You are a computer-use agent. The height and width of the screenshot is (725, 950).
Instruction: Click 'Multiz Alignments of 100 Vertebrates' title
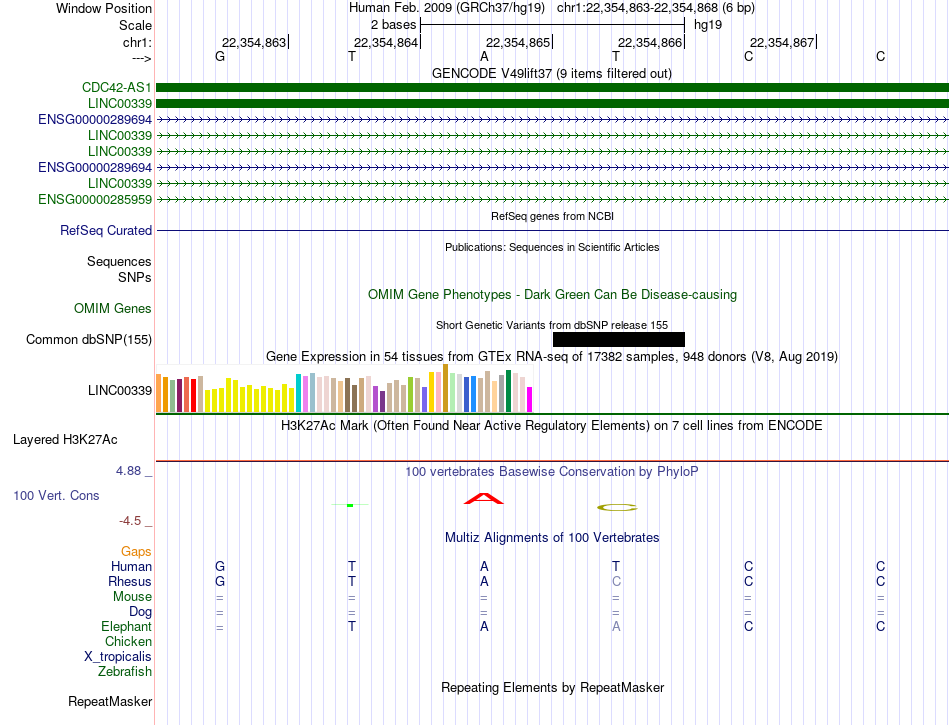552,537
